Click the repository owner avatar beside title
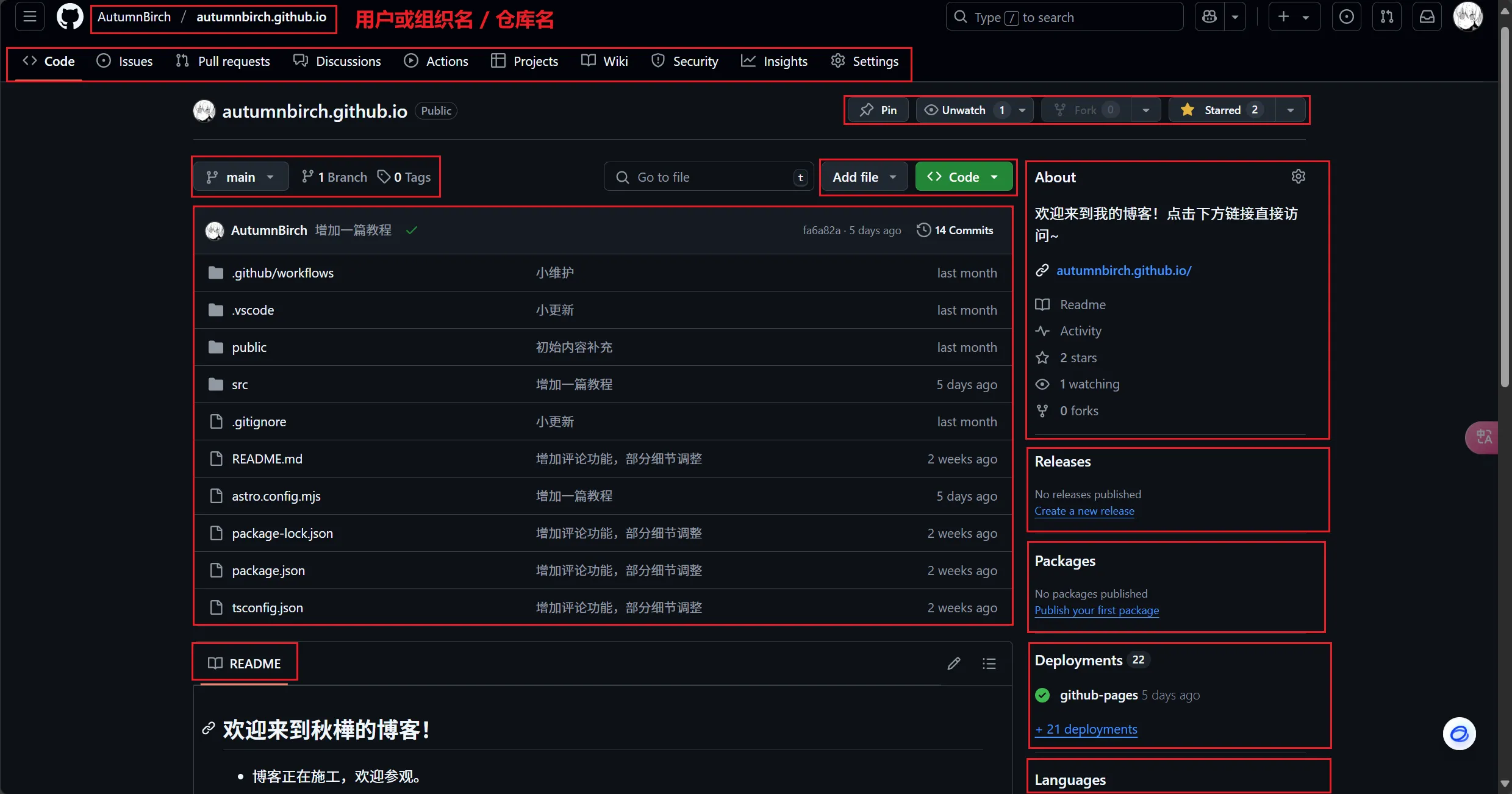The width and height of the screenshot is (1512, 794). coord(204,111)
